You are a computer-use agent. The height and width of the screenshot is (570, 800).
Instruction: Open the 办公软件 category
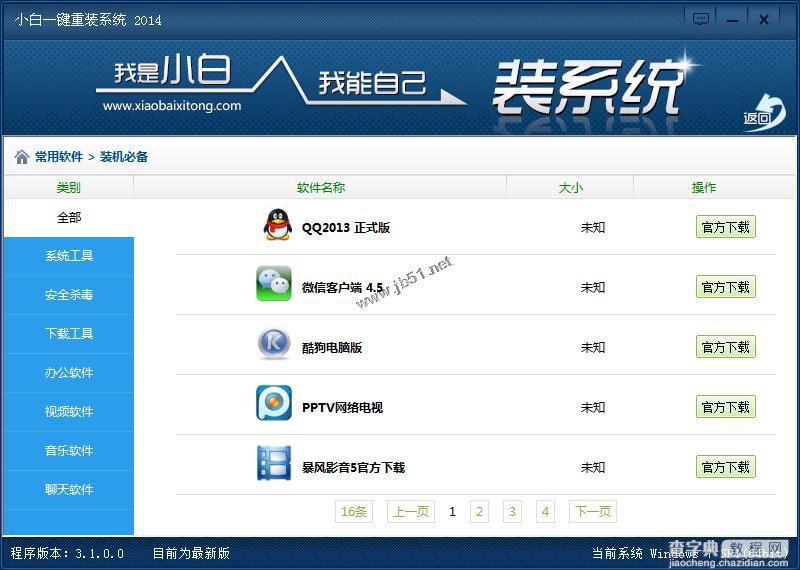click(69, 373)
